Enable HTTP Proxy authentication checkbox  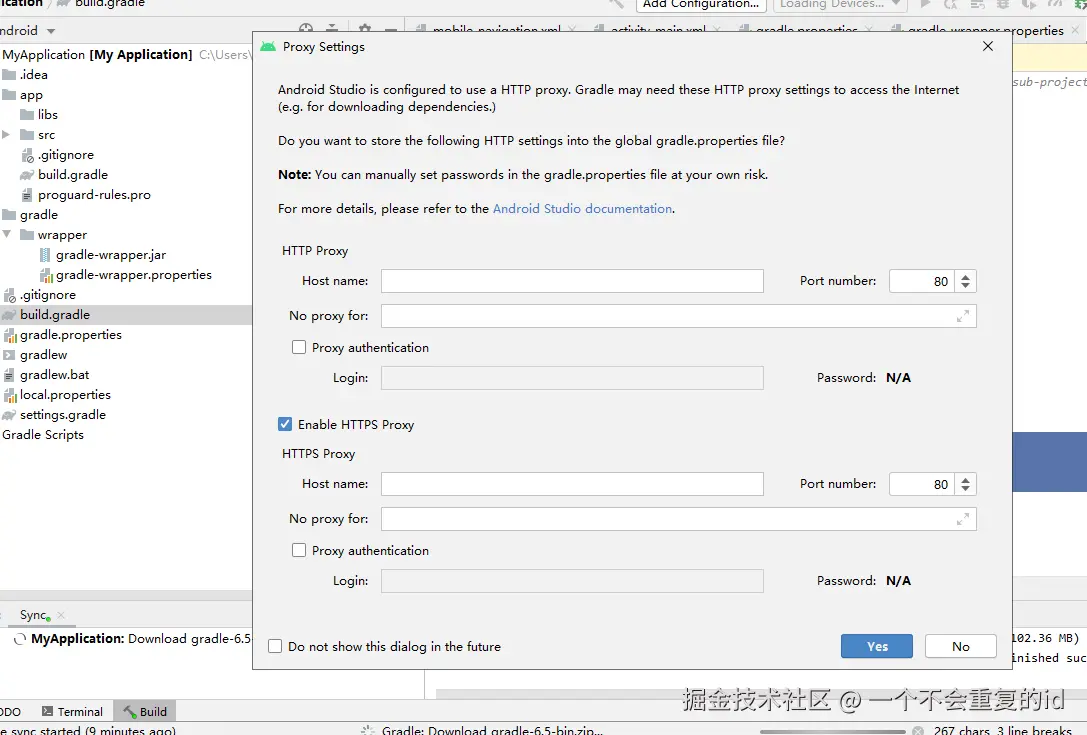point(299,347)
